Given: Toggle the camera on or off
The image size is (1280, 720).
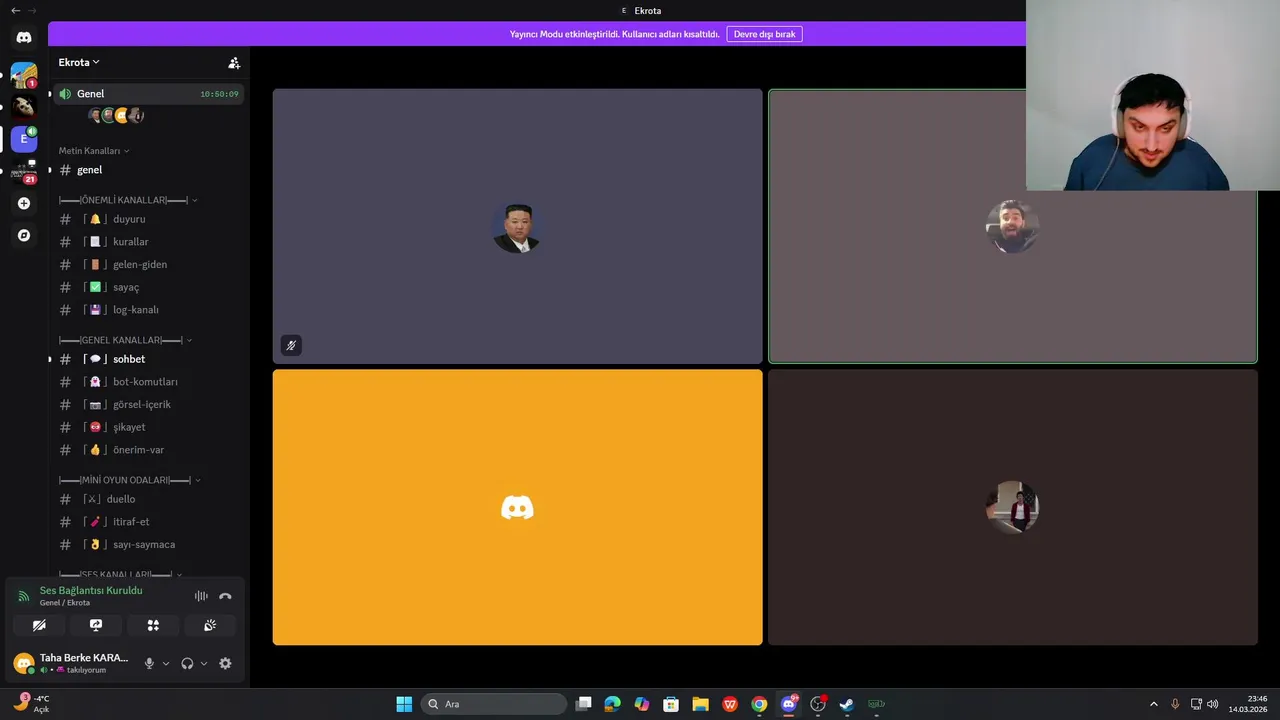Looking at the screenshot, I should (39, 625).
